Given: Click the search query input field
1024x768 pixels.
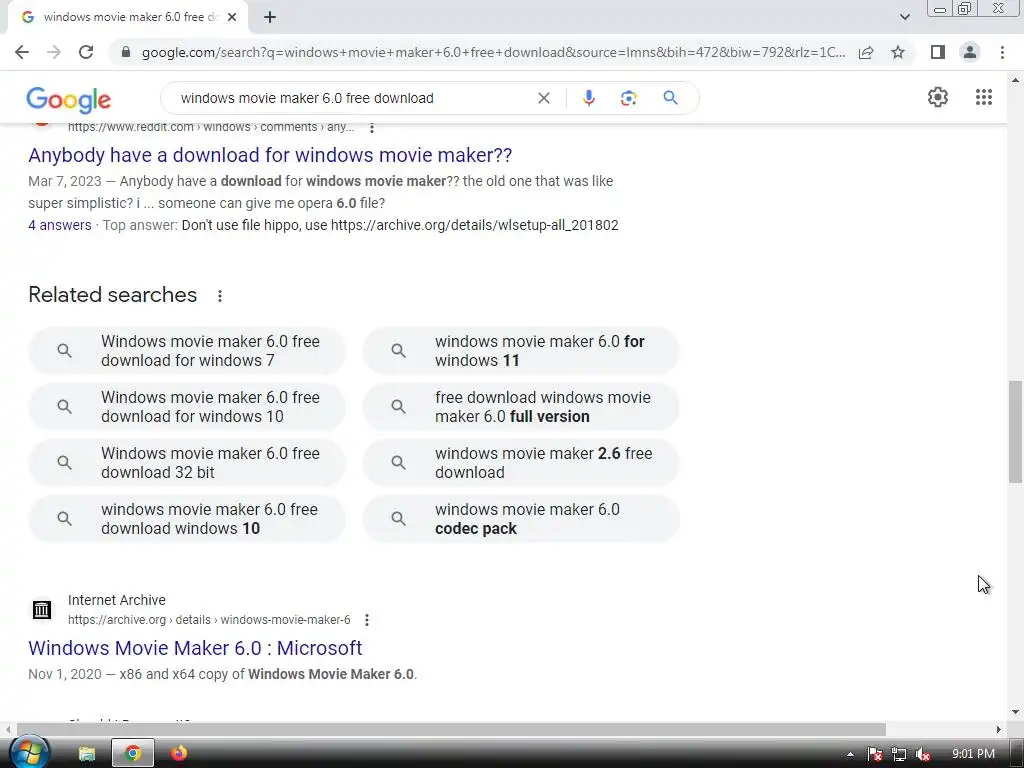Looking at the screenshot, I should click(353, 98).
